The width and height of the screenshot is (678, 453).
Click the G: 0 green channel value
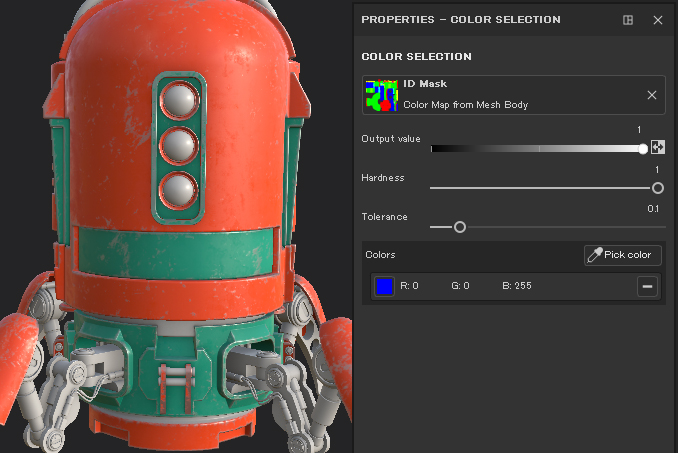point(460,287)
